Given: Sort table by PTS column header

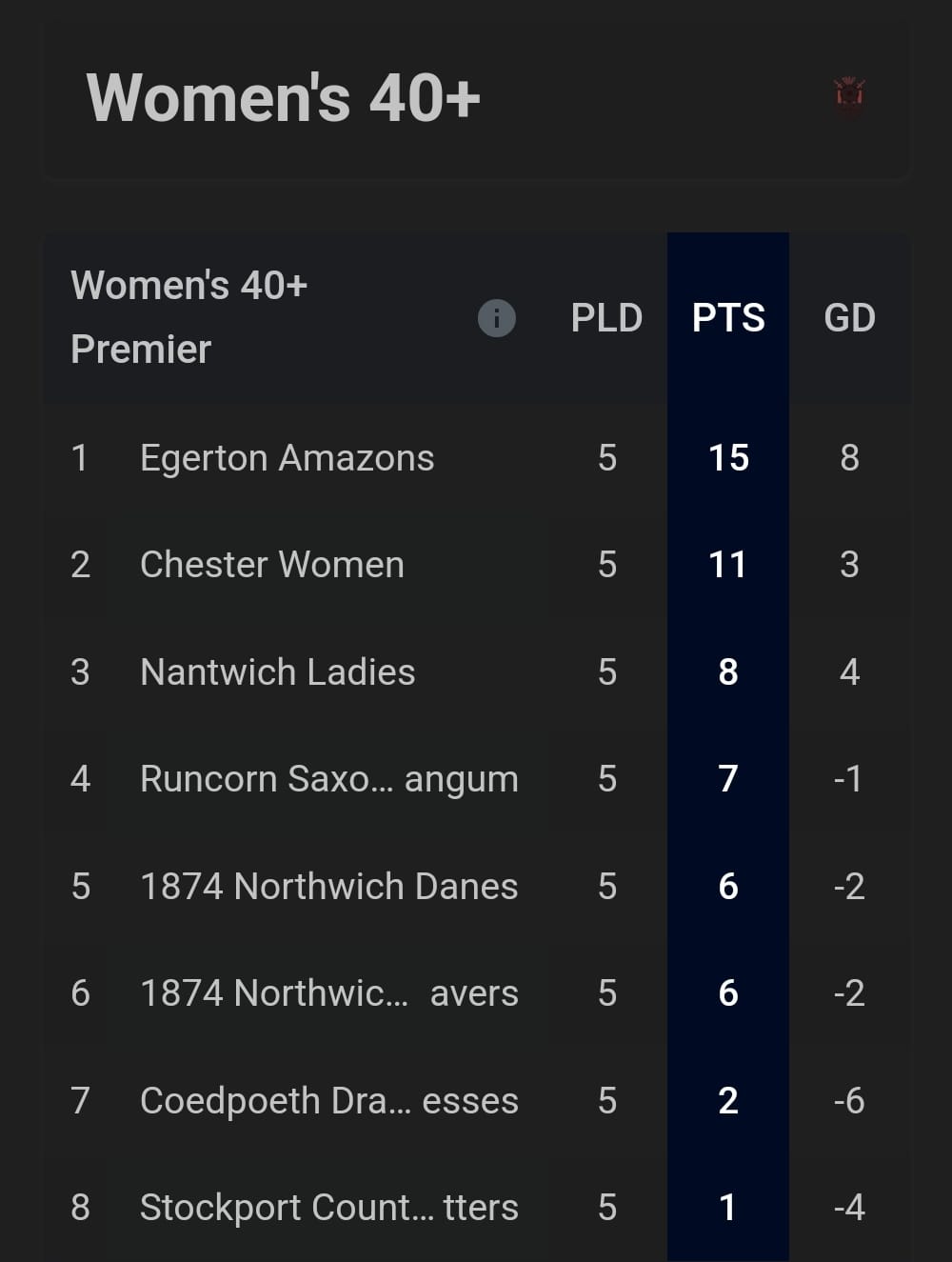Looking at the screenshot, I should pos(728,318).
